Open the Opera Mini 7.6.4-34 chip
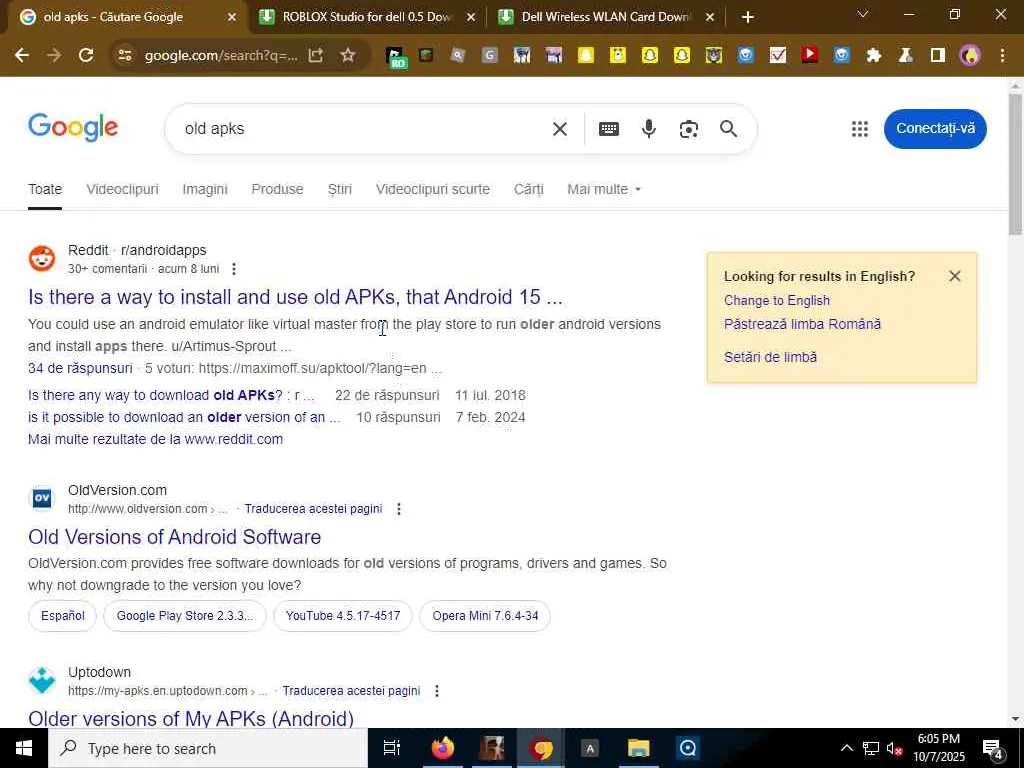Image resolution: width=1024 pixels, height=768 pixels. tap(485, 616)
